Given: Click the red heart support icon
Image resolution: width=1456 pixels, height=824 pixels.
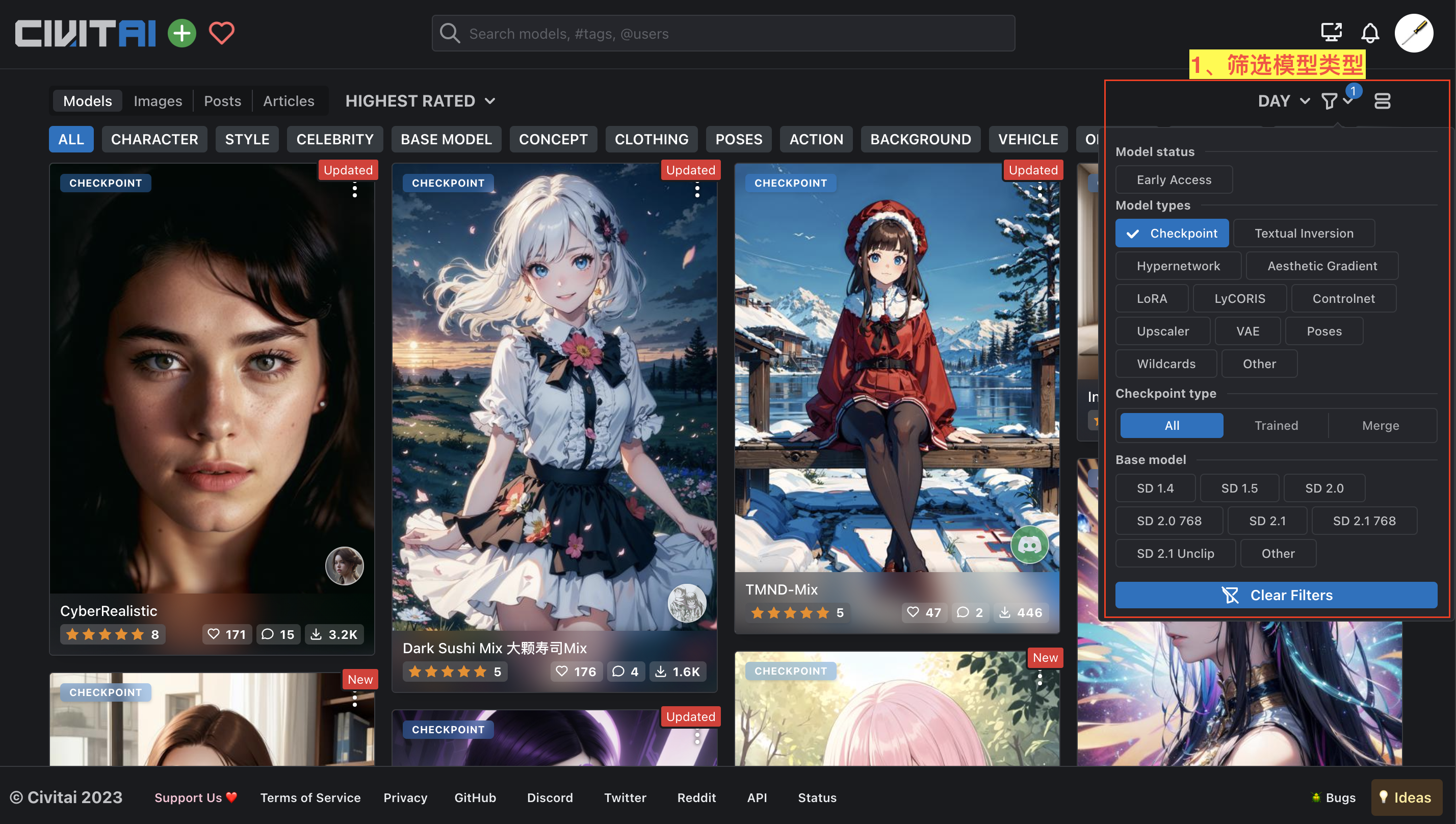Looking at the screenshot, I should click(x=221, y=33).
